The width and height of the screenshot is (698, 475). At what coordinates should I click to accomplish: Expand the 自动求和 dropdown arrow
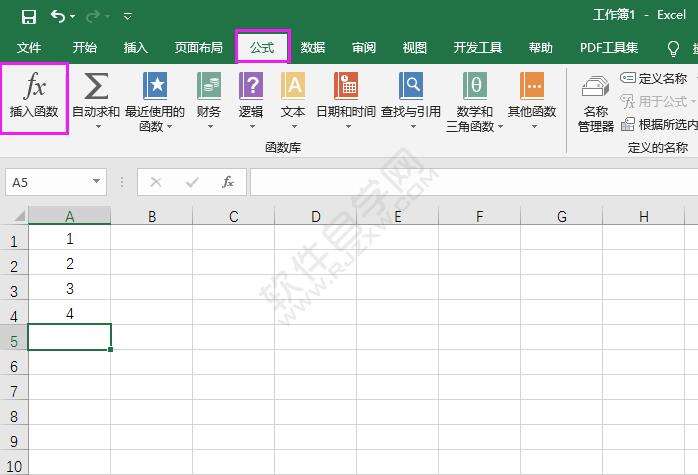(x=98, y=126)
